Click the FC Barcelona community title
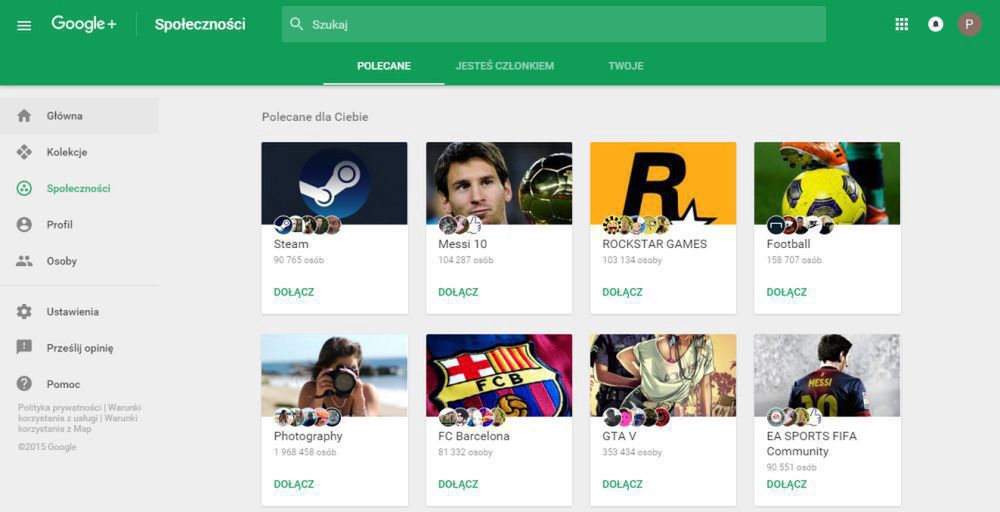The height and width of the screenshot is (512, 1000). click(474, 436)
